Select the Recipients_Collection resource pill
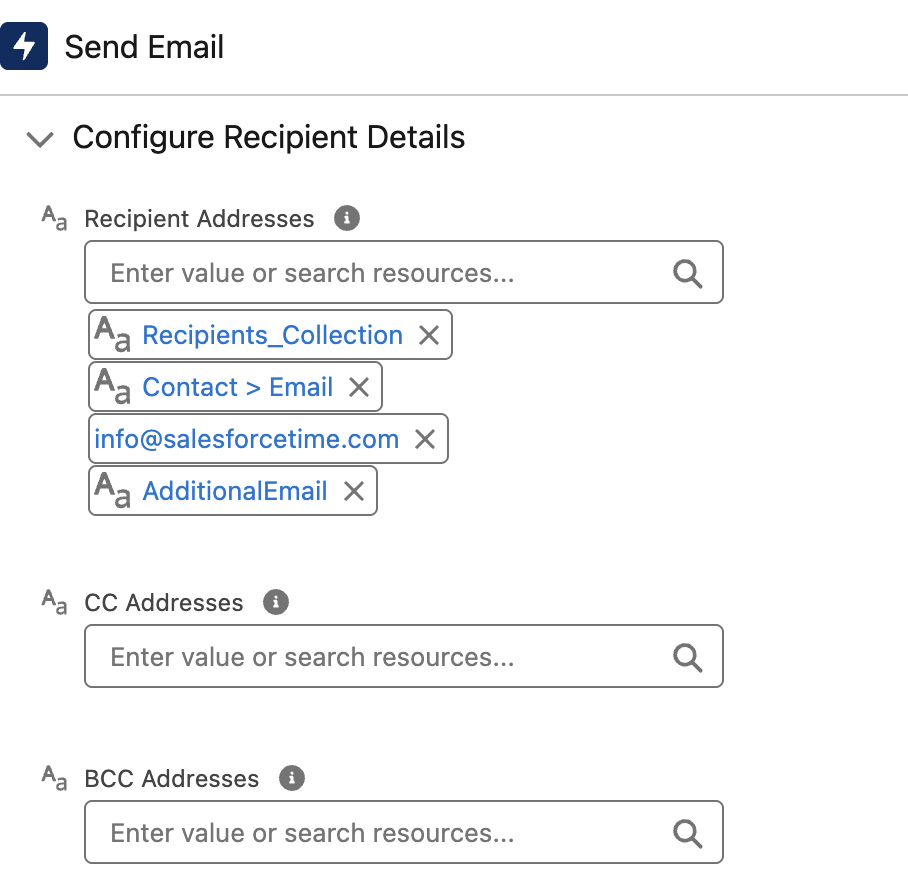This screenshot has height=886, width=908. click(272, 335)
